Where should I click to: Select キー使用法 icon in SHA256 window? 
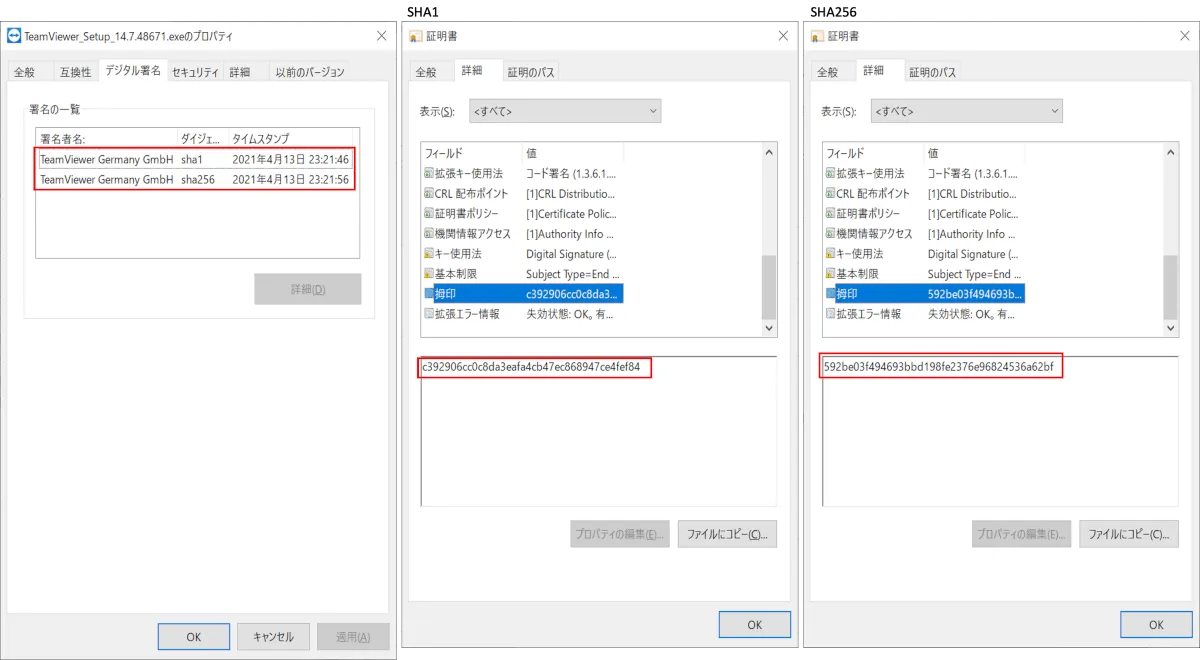[831, 254]
